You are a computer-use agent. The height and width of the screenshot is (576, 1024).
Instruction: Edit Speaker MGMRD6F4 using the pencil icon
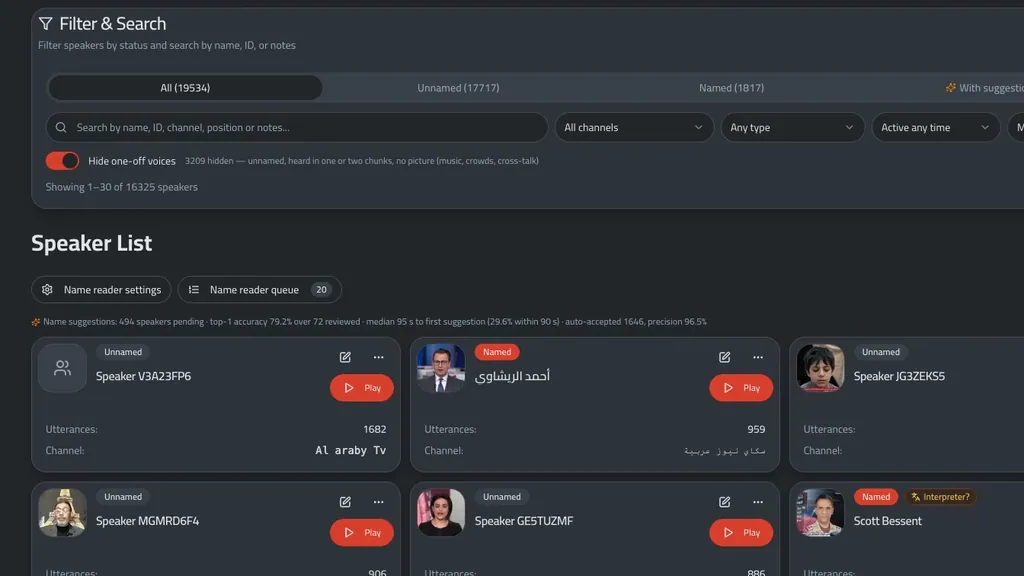tap(345, 502)
